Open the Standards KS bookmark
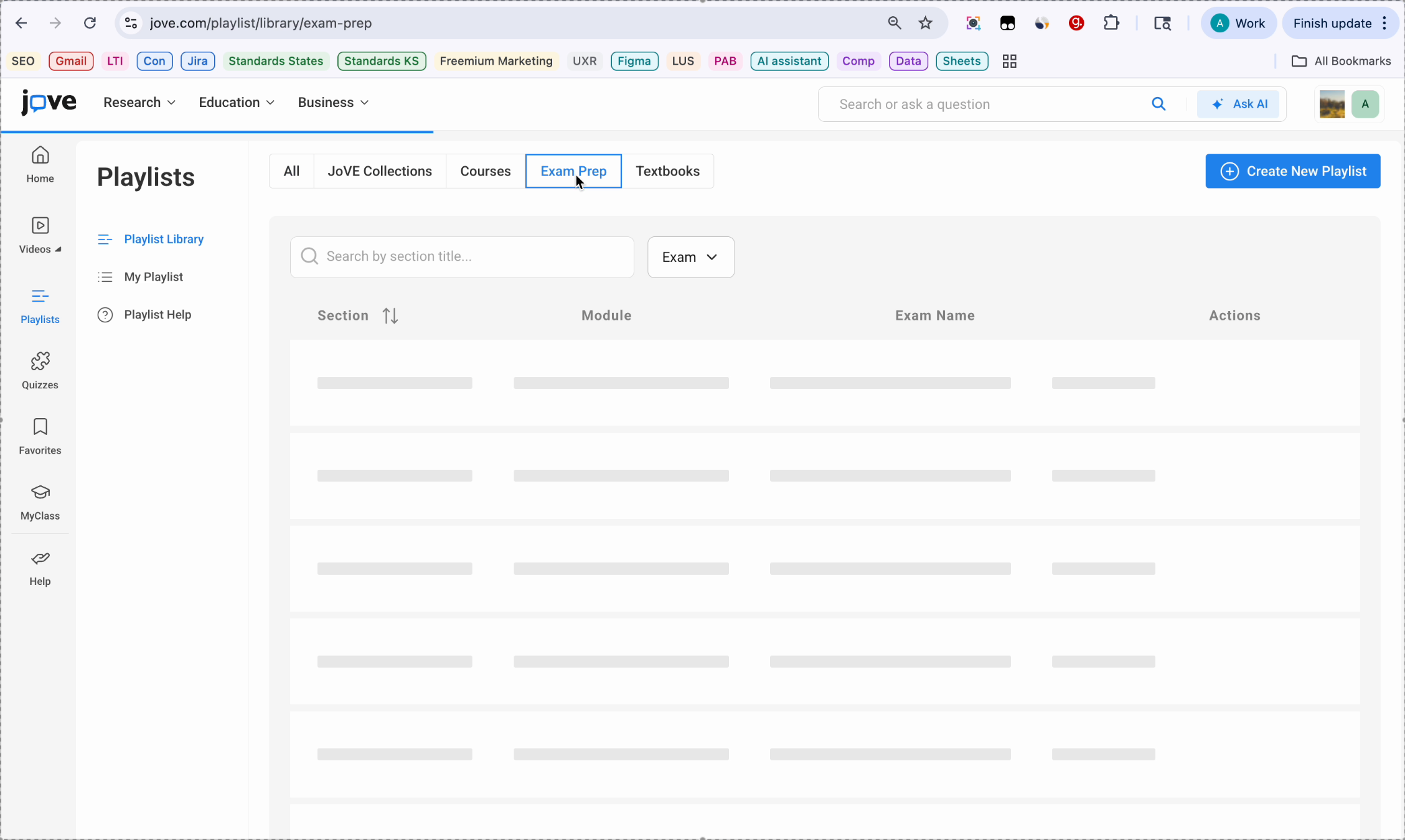The height and width of the screenshot is (840, 1405). point(382,61)
